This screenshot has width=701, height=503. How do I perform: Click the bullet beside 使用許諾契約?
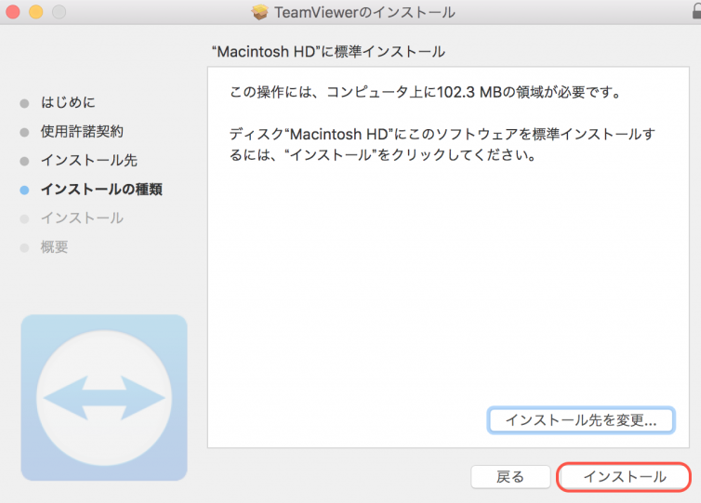point(25,132)
